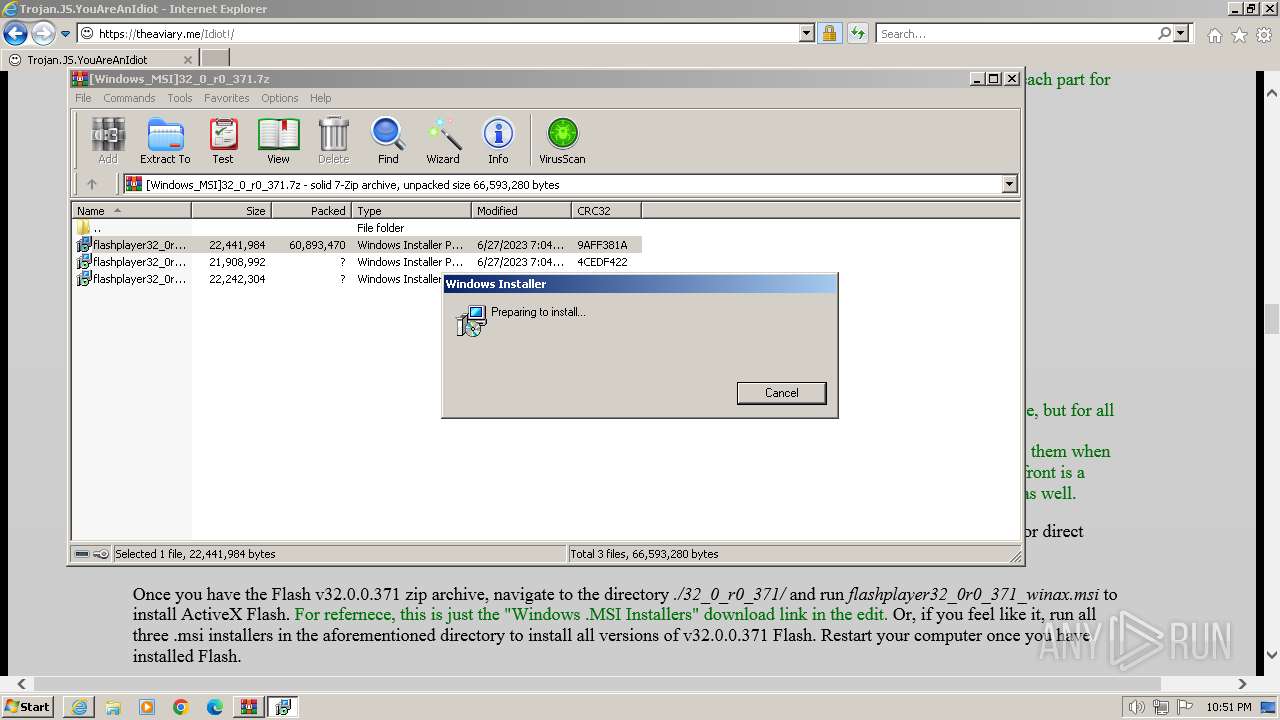Close the IE tab with X

tap(188, 60)
